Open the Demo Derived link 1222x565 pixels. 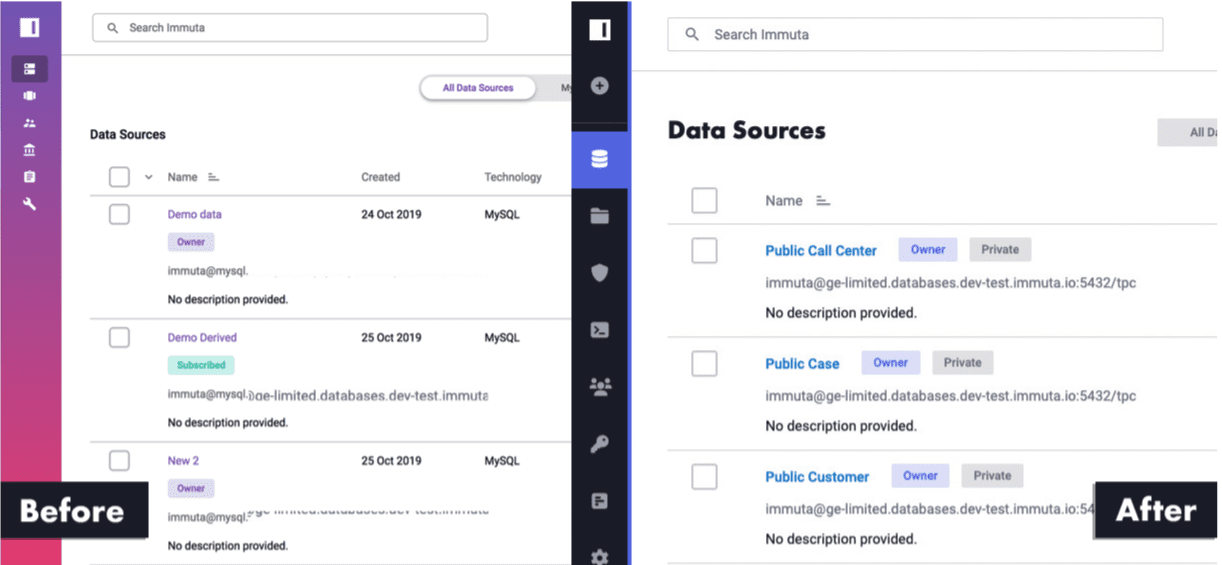202,337
